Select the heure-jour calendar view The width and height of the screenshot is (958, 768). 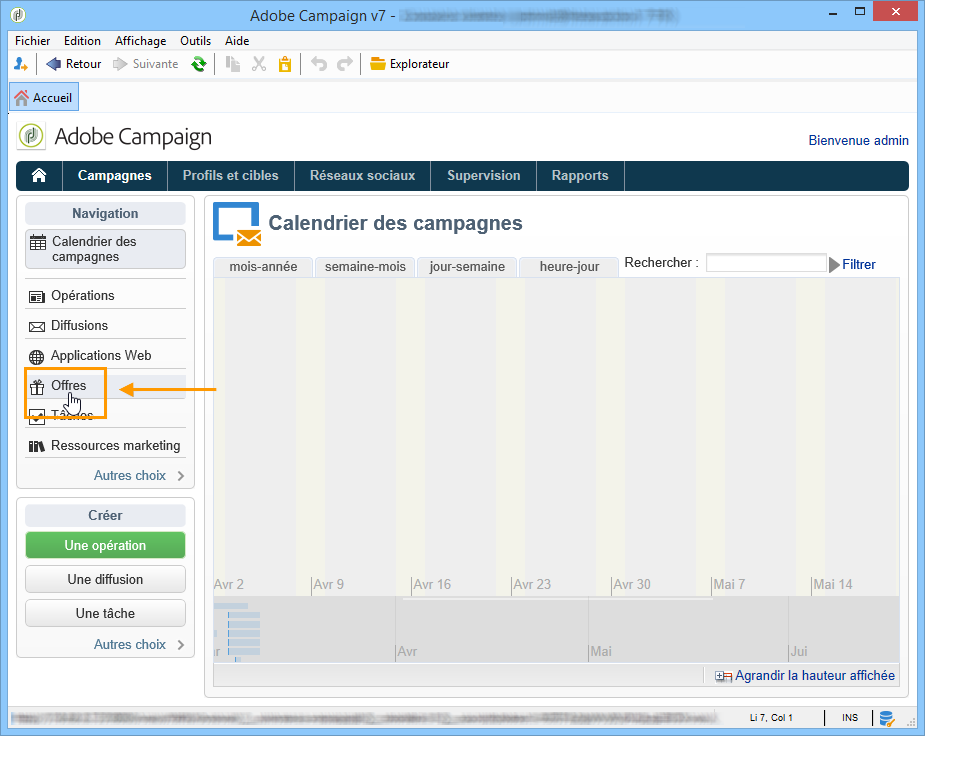[x=569, y=267]
